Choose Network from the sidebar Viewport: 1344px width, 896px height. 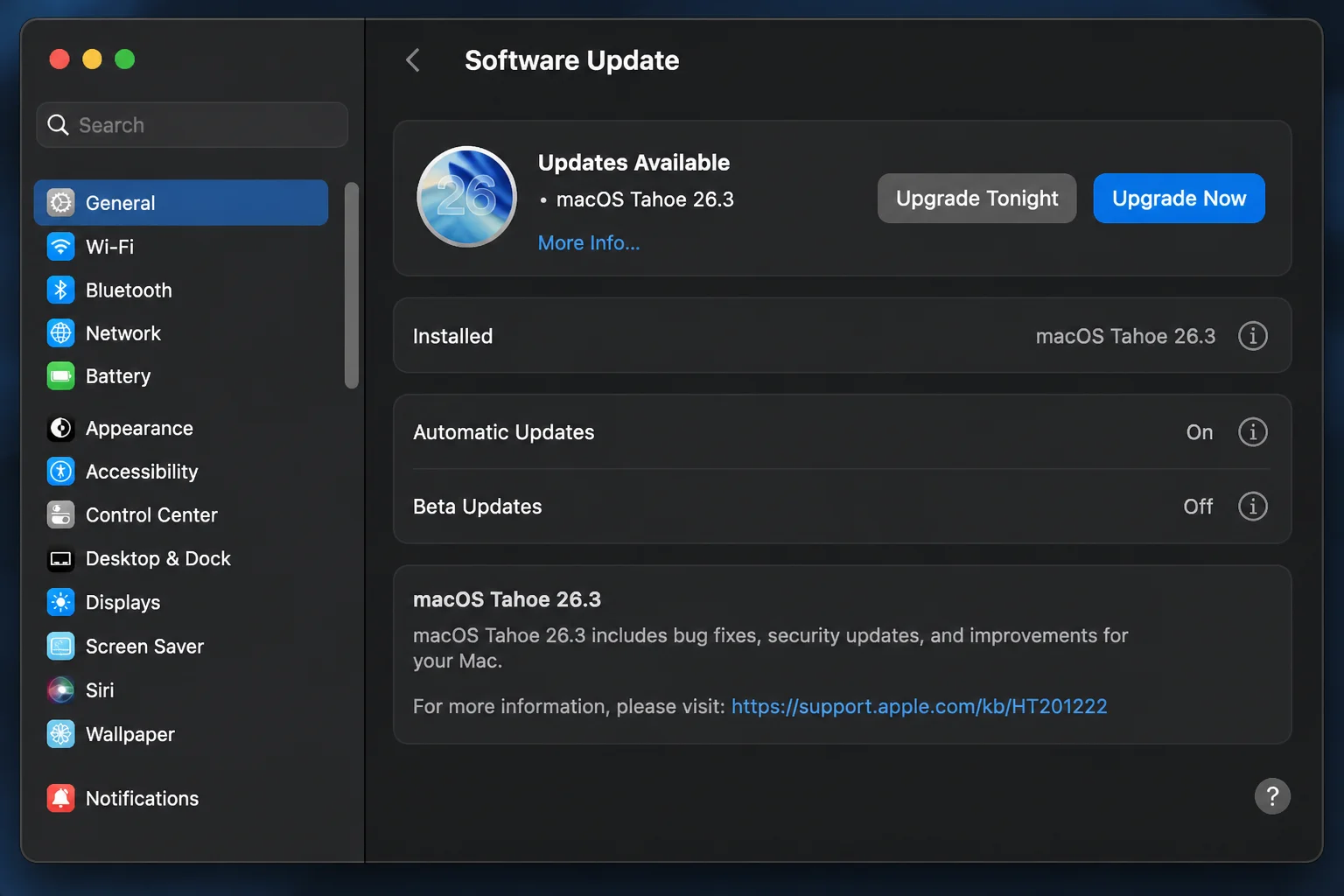coord(181,333)
